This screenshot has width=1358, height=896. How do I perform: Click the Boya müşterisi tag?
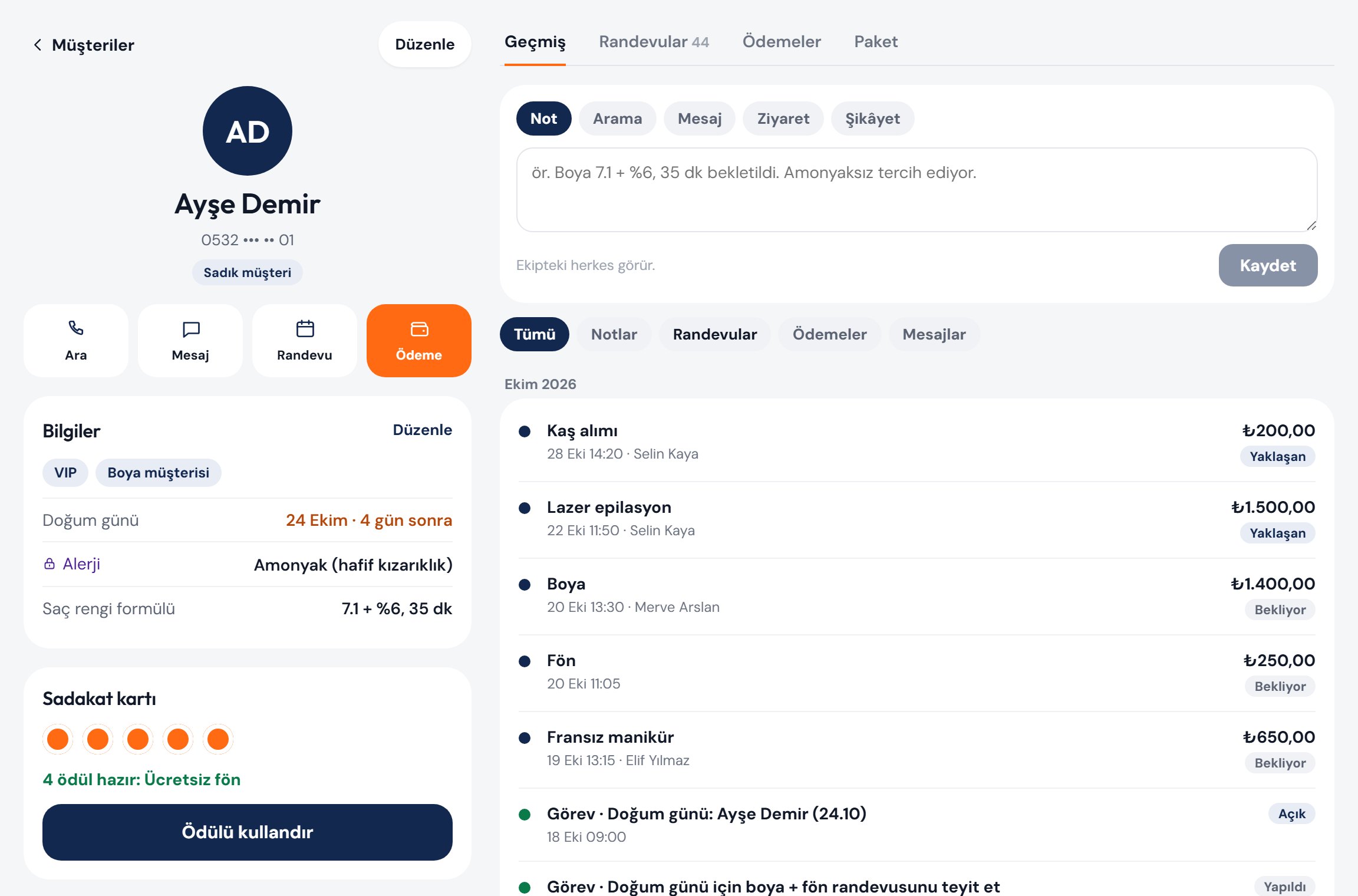pyautogui.click(x=159, y=473)
